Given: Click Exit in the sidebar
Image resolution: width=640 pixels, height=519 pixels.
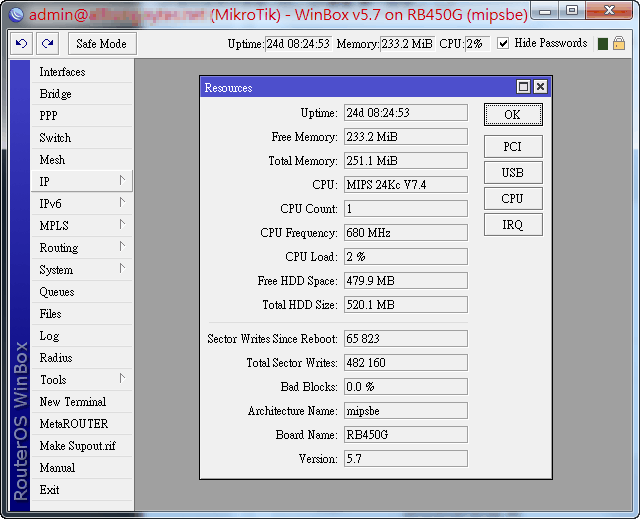Looking at the screenshot, I should (x=82, y=490).
